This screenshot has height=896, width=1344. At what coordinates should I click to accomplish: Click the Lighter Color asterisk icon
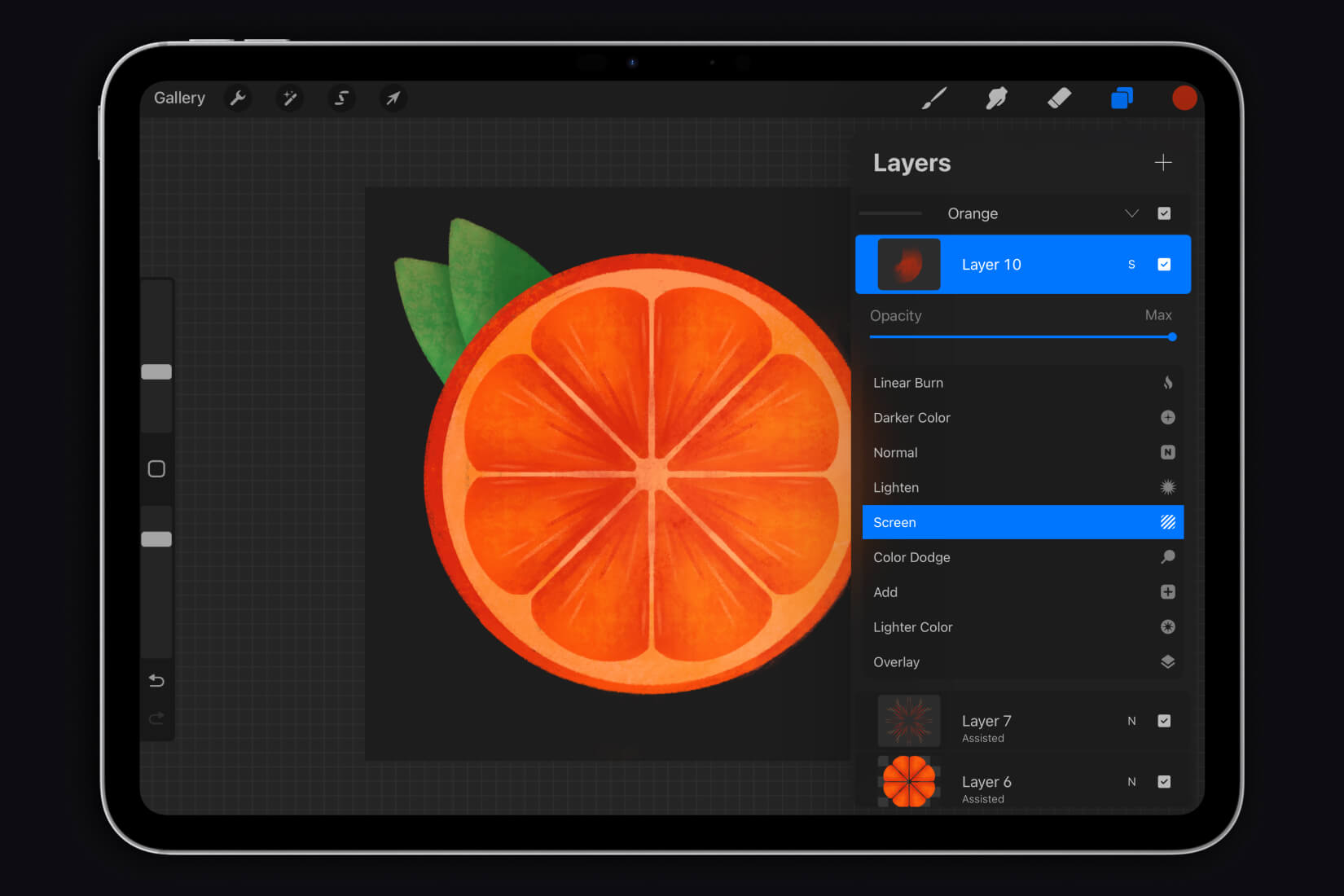point(1167,627)
